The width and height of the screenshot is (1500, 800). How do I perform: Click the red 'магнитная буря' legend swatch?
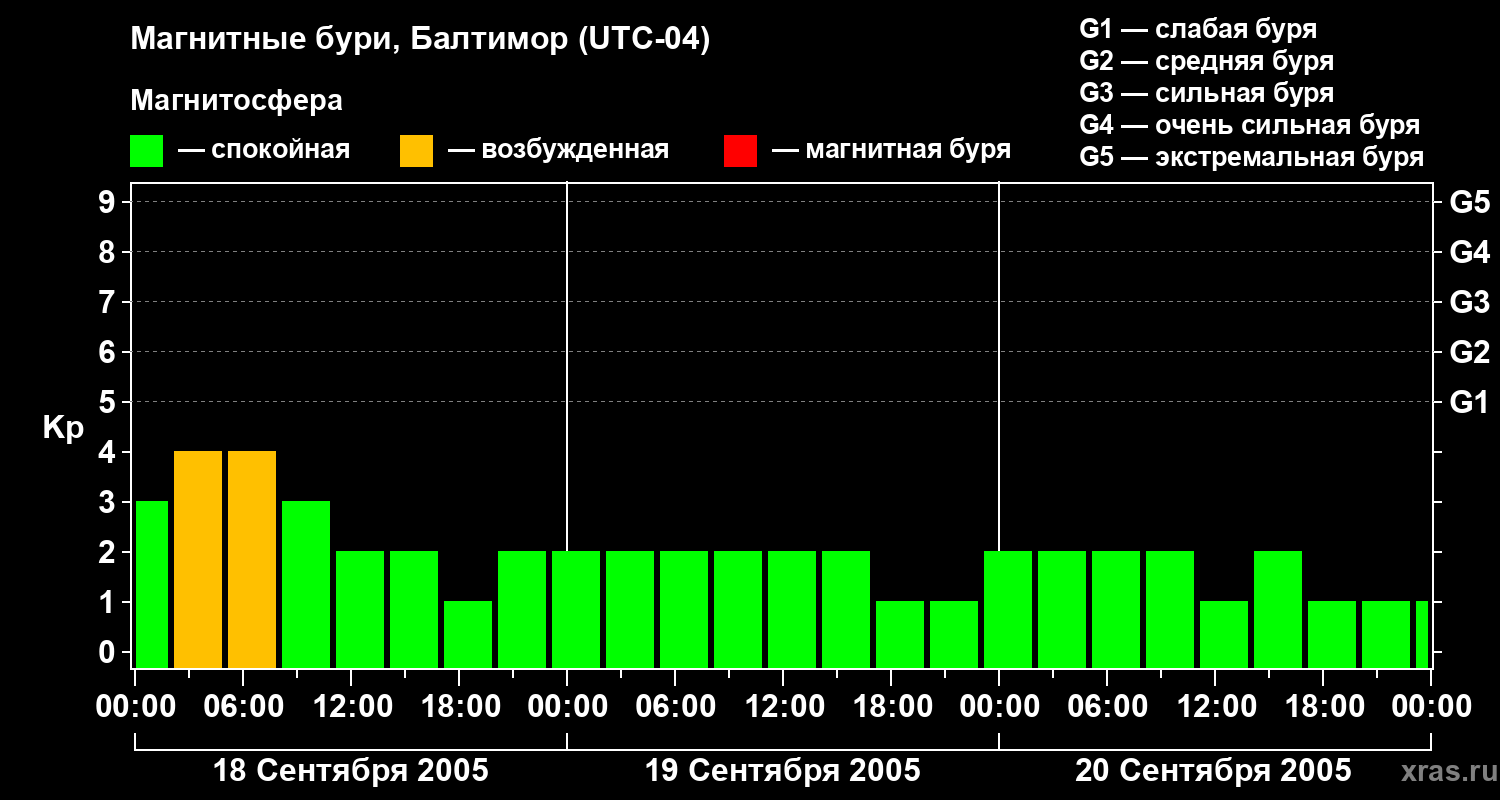tap(740, 151)
